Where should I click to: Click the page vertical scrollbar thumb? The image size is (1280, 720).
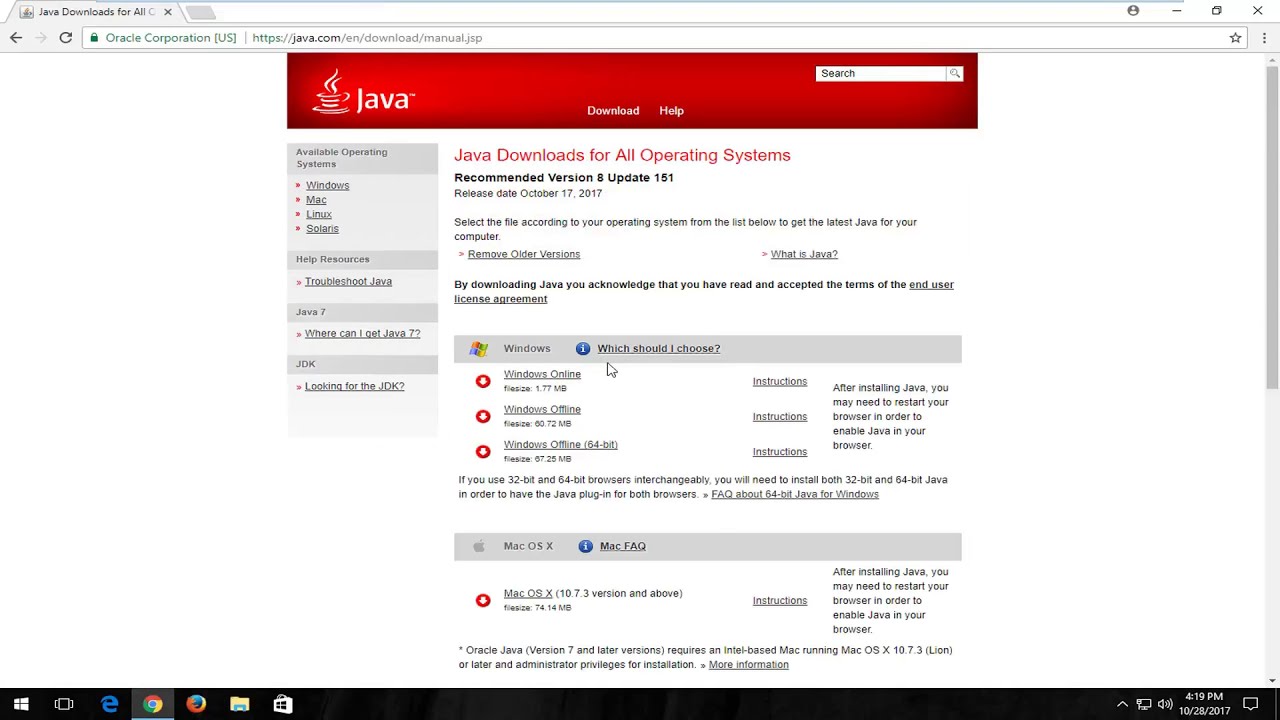click(1272, 228)
